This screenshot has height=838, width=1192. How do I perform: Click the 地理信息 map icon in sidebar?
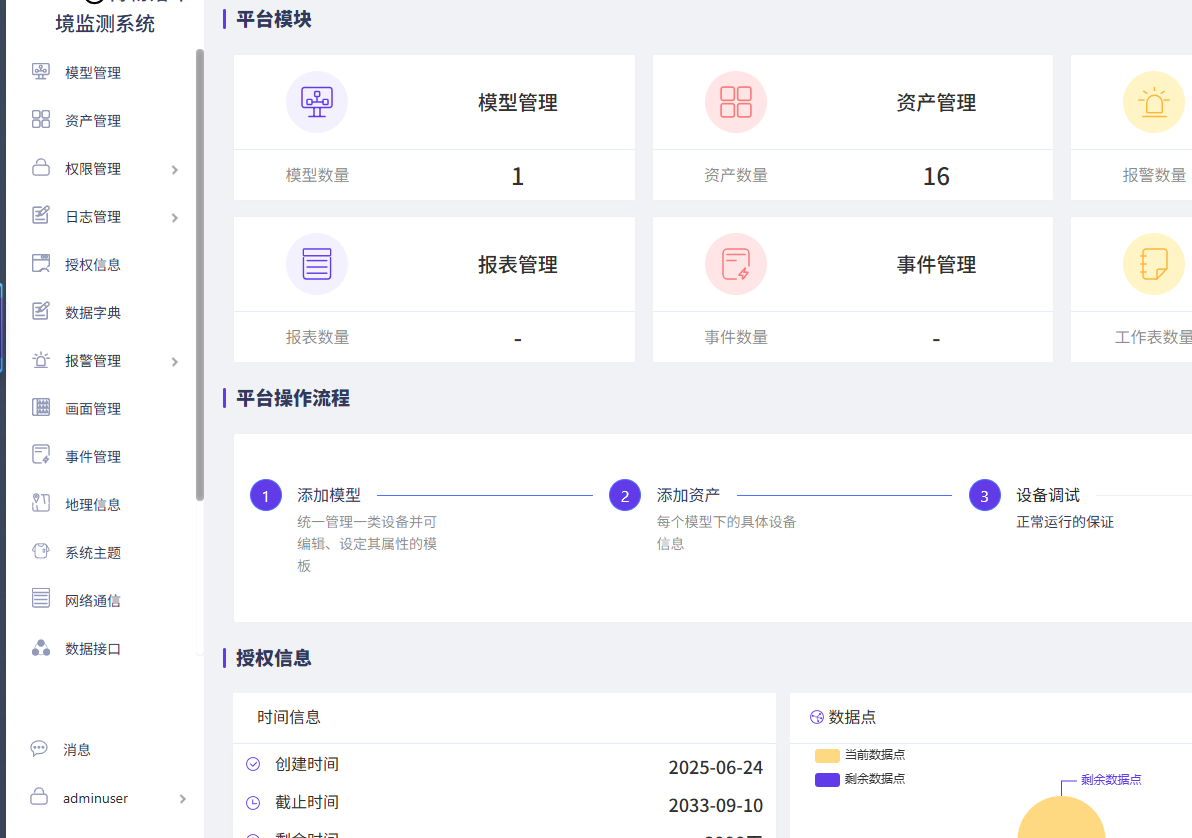[x=41, y=503]
